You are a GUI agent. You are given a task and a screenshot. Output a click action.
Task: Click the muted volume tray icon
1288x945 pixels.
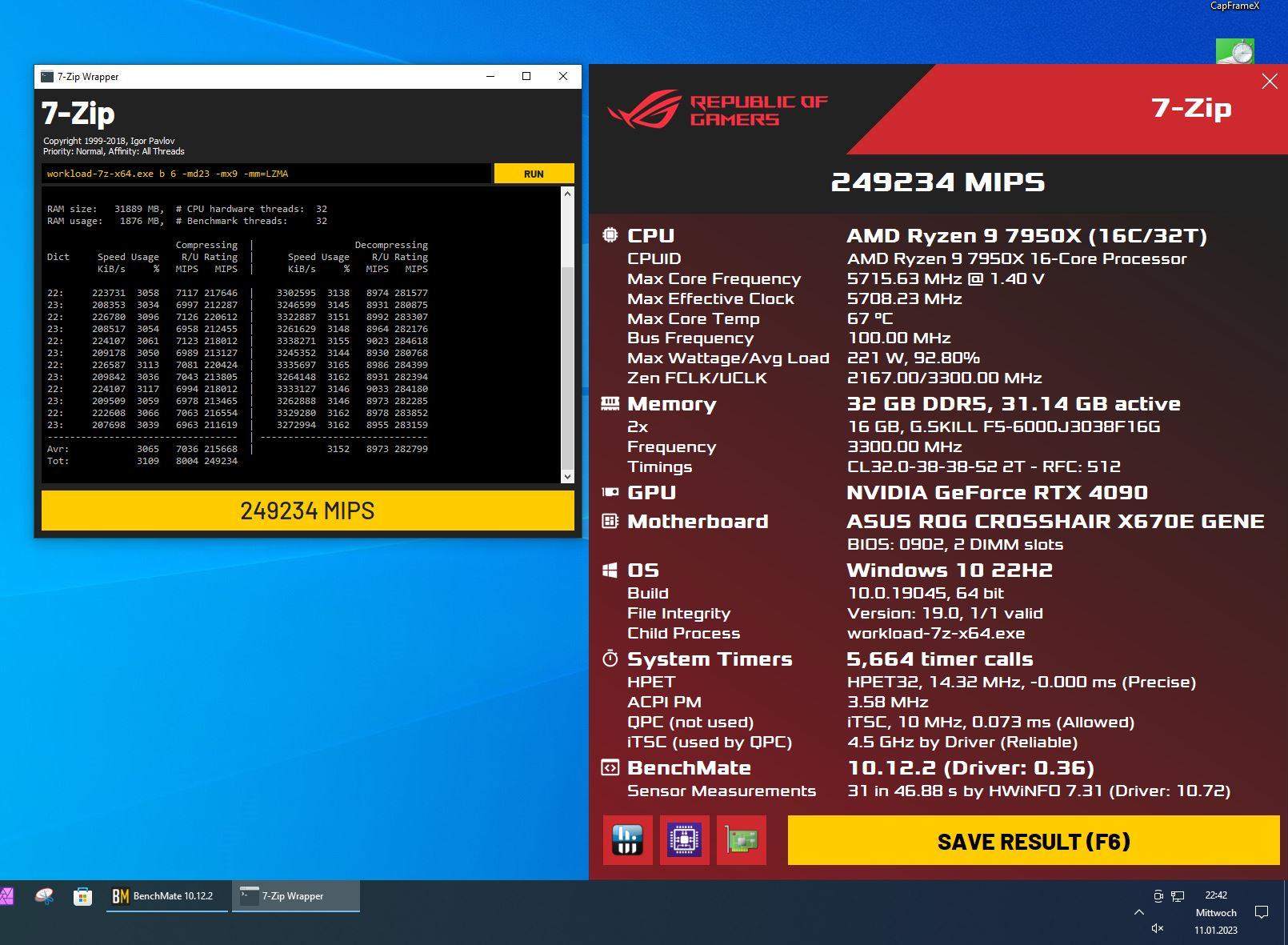[x=1157, y=928]
